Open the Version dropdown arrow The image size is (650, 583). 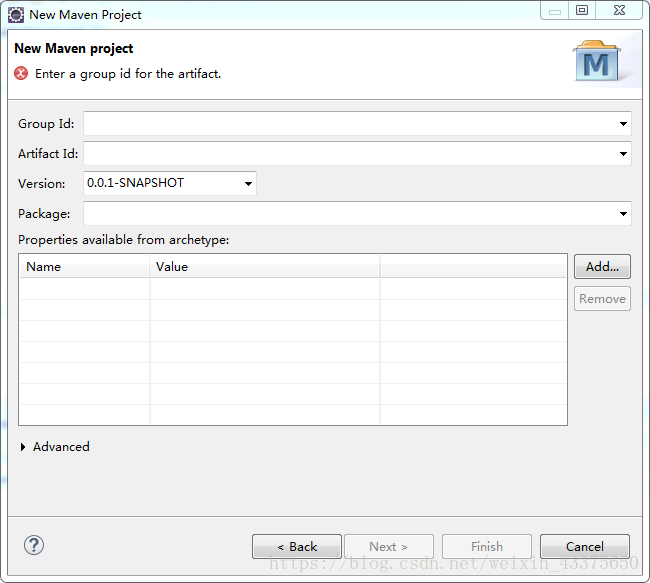click(x=248, y=184)
